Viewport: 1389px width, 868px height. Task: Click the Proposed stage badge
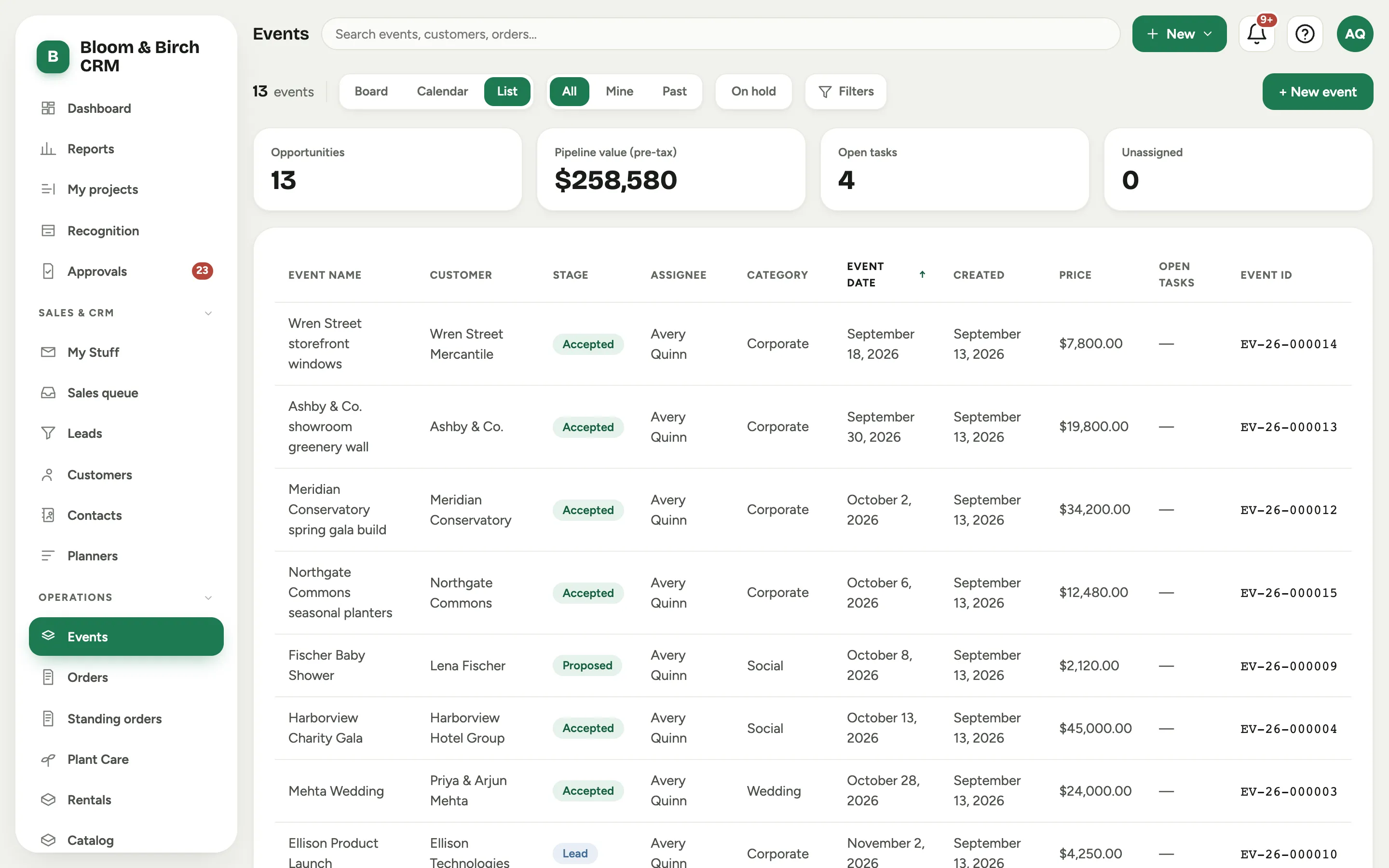click(587, 665)
